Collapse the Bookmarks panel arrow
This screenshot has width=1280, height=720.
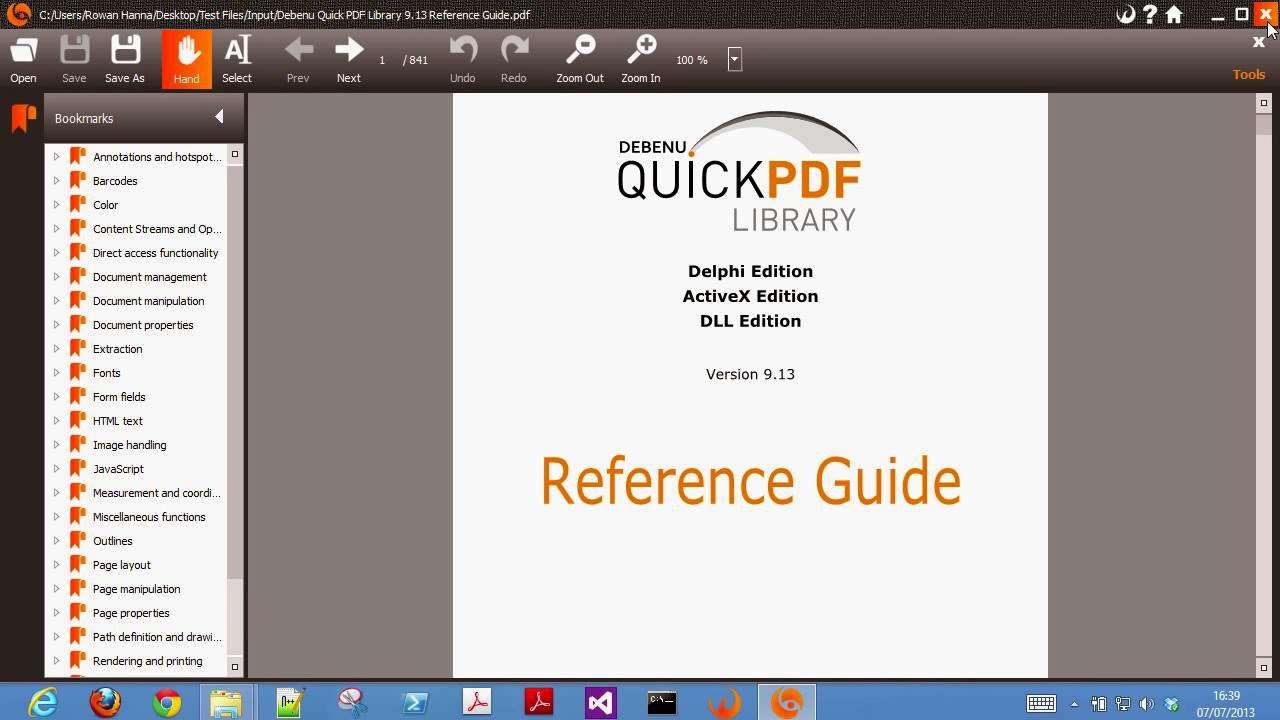[x=219, y=117]
